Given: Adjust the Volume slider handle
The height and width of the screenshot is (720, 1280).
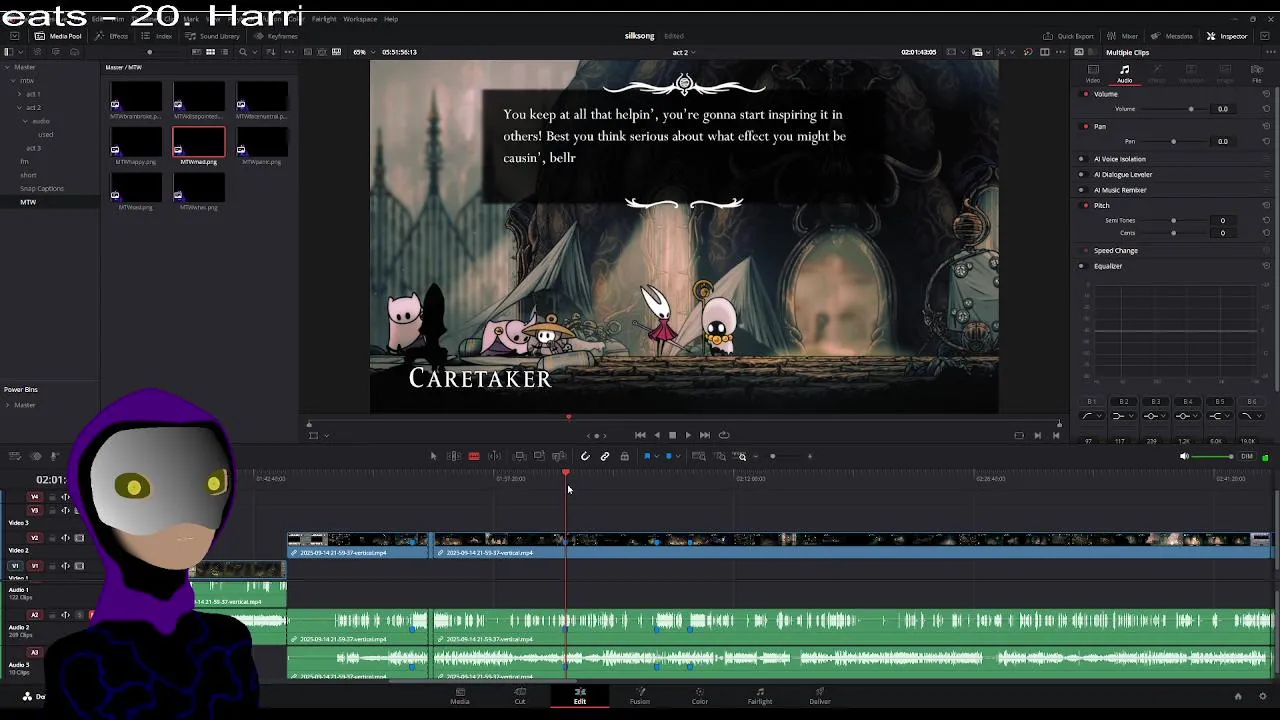Looking at the screenshot, I should 1190,109.
